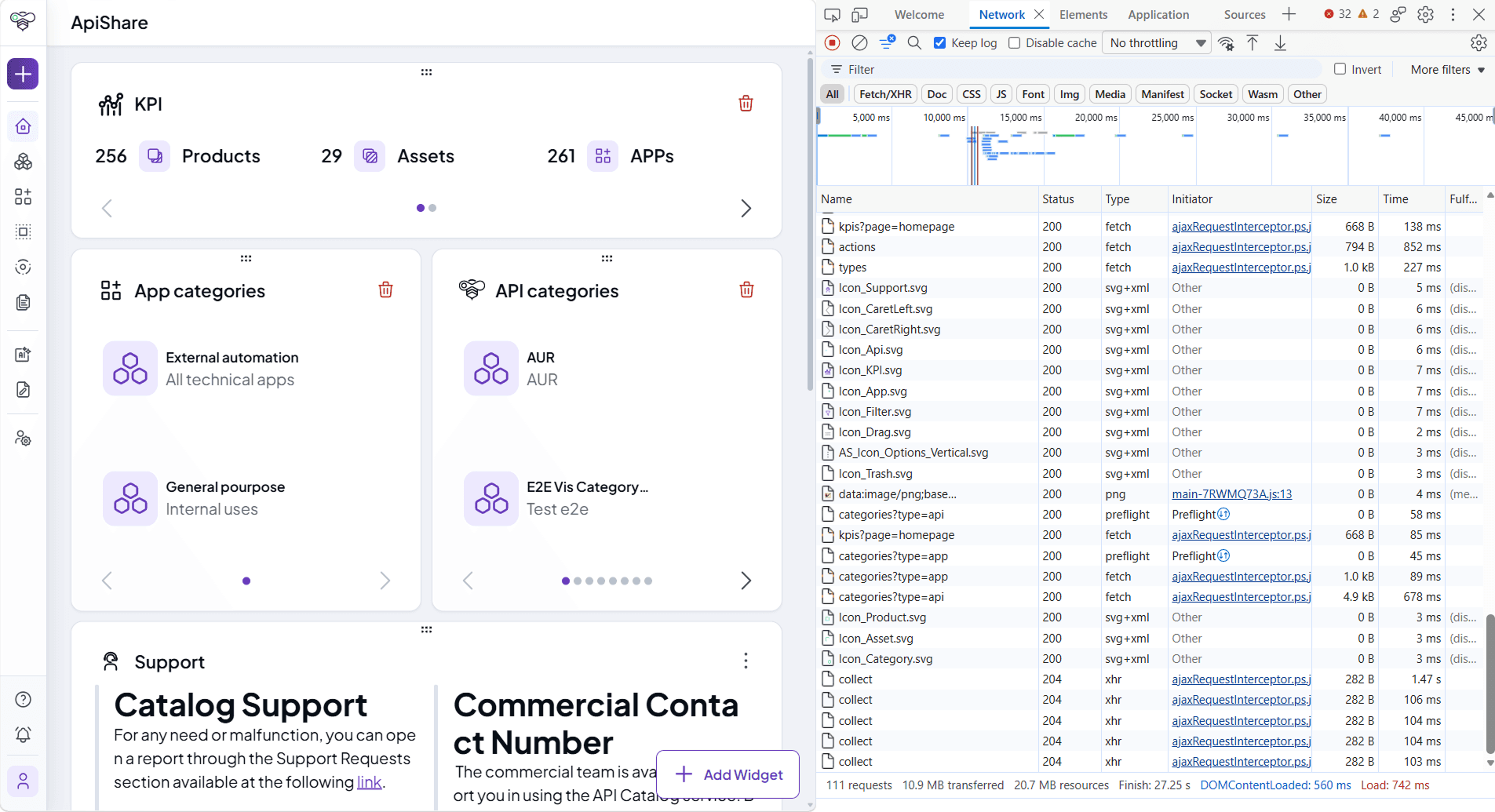The height and width of the screenshot is (812, 1495).
Task: Open the Support widget vertical options menu
Action: click(x=746, y=661)
